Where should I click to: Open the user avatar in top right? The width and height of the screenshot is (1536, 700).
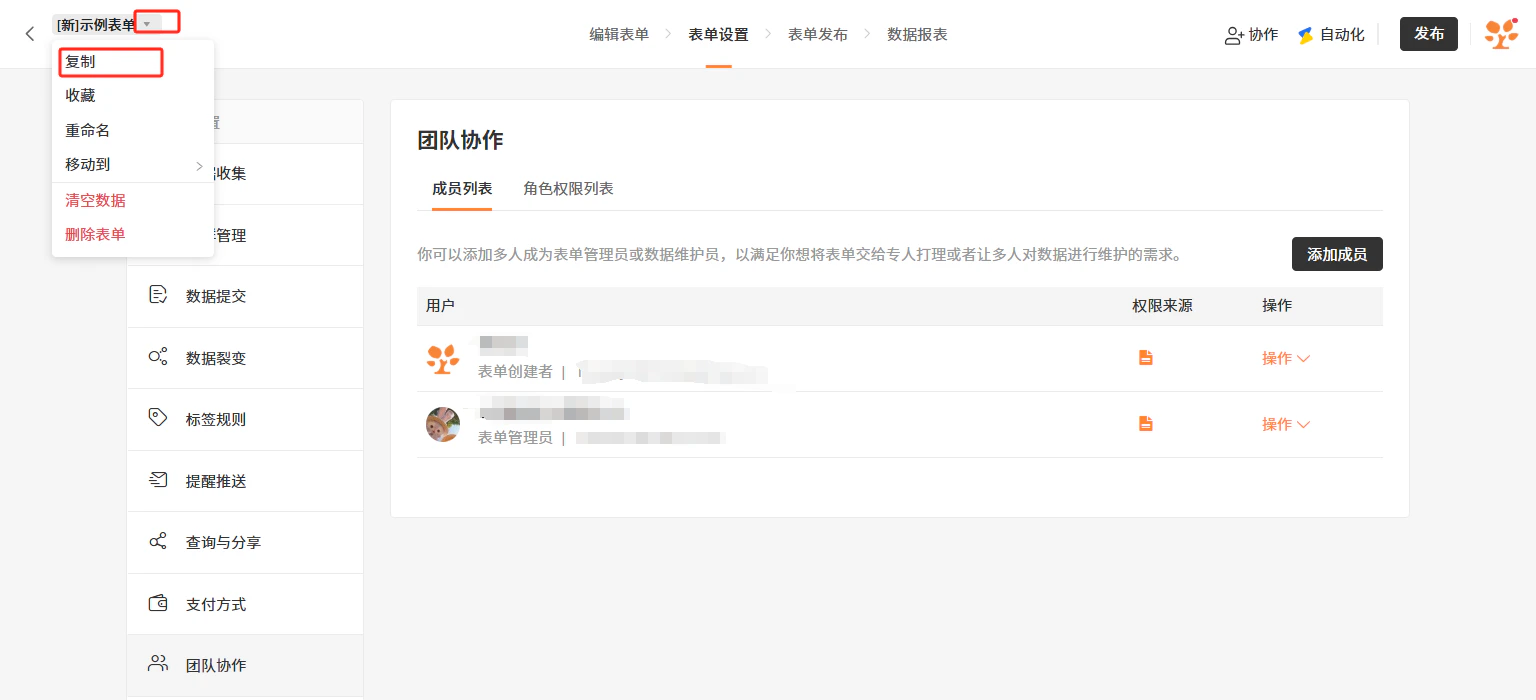(x=1501, y=34)
